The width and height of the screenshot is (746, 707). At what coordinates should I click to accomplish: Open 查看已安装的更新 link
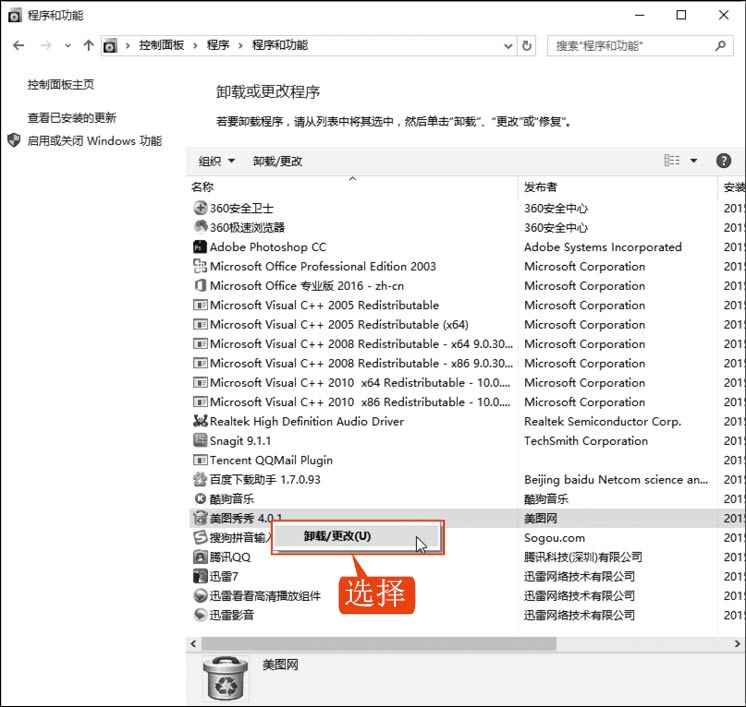click(72, 118)
